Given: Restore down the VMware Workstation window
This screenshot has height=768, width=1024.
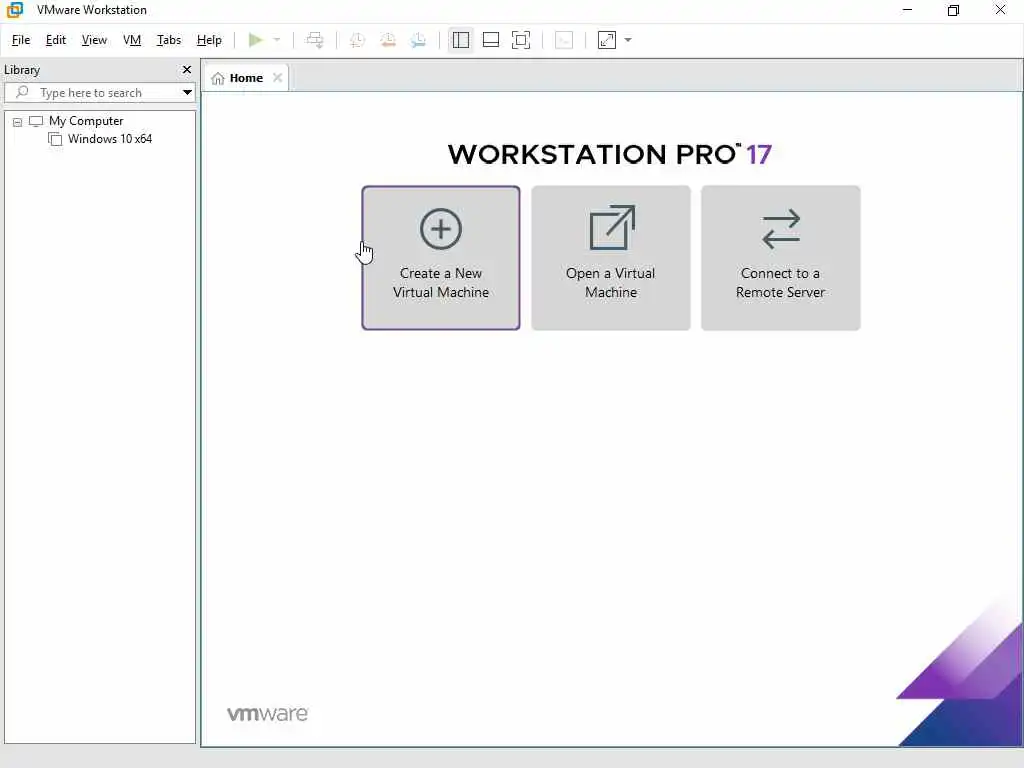Looking at the screenshot, I should [953, 10].
